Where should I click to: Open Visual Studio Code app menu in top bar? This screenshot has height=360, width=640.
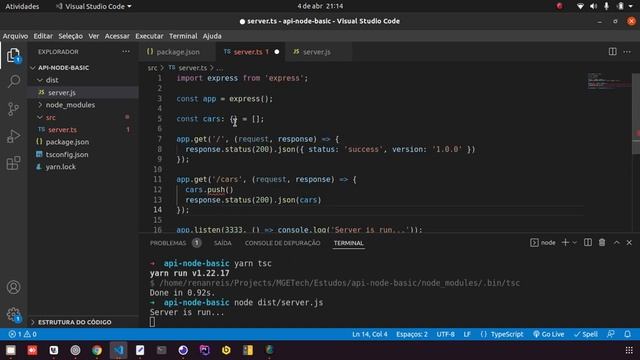tap(93, 6)
